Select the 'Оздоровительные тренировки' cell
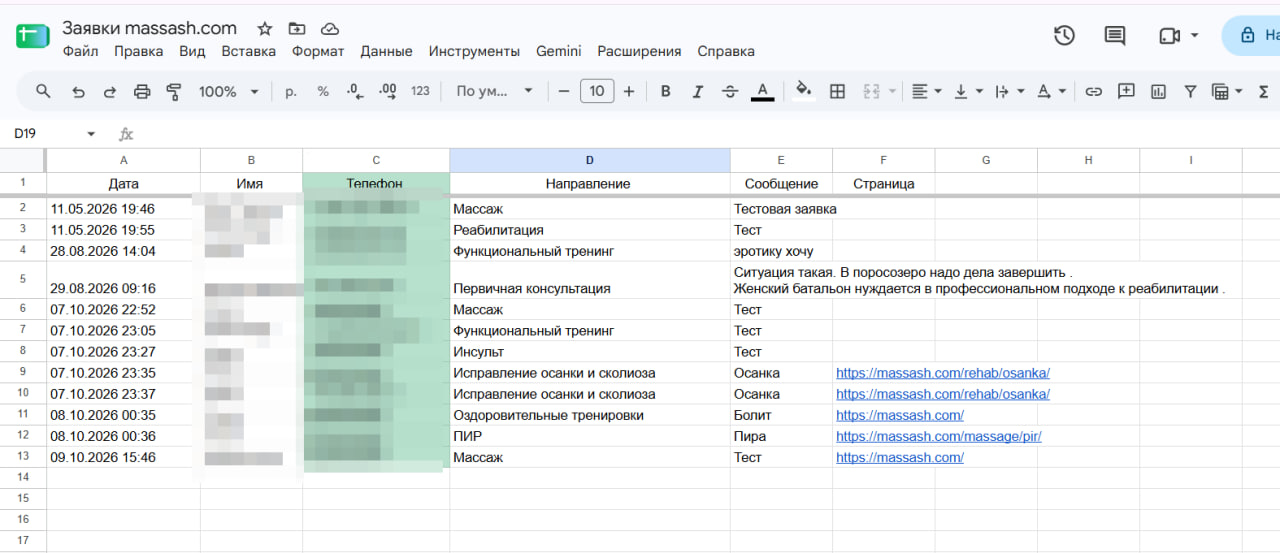 (590, 415)
